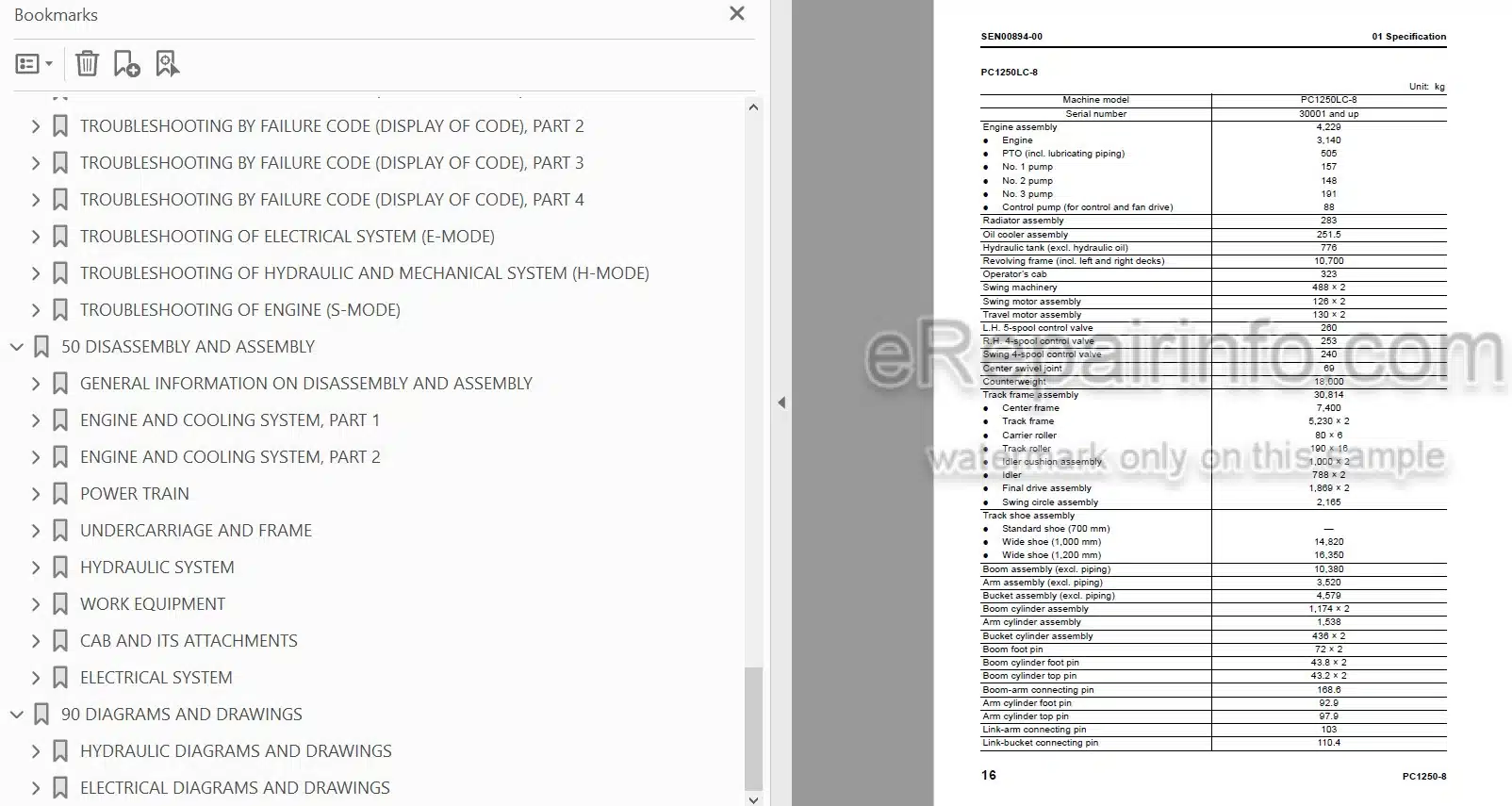1512x806 pixels.
Task: Click 'Counterweight' row in the specification table
Action: click(x=1213, y=382)
